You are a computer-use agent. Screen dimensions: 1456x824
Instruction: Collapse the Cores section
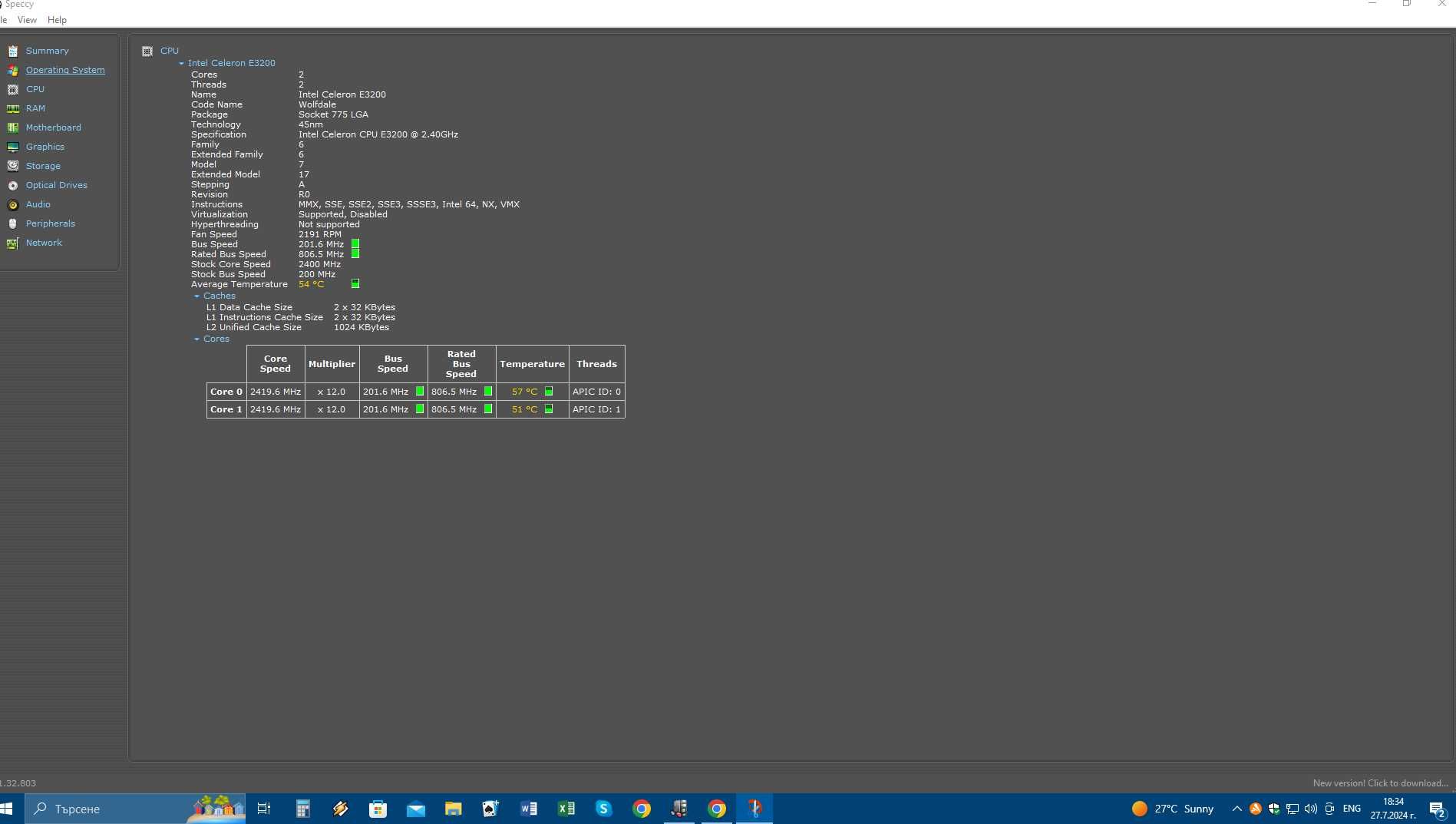click(196, 339)
